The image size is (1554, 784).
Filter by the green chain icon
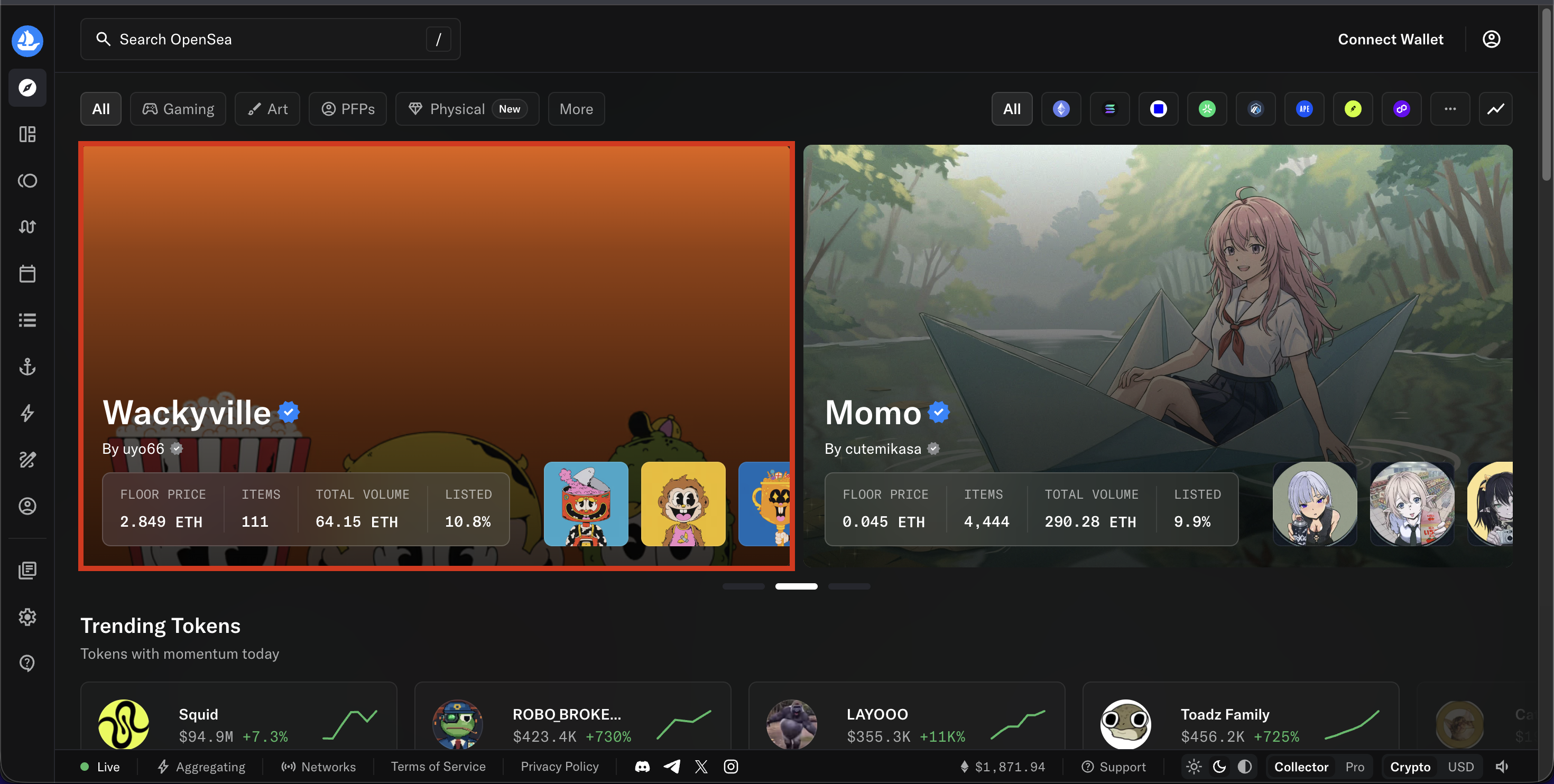click(1207, 109)
